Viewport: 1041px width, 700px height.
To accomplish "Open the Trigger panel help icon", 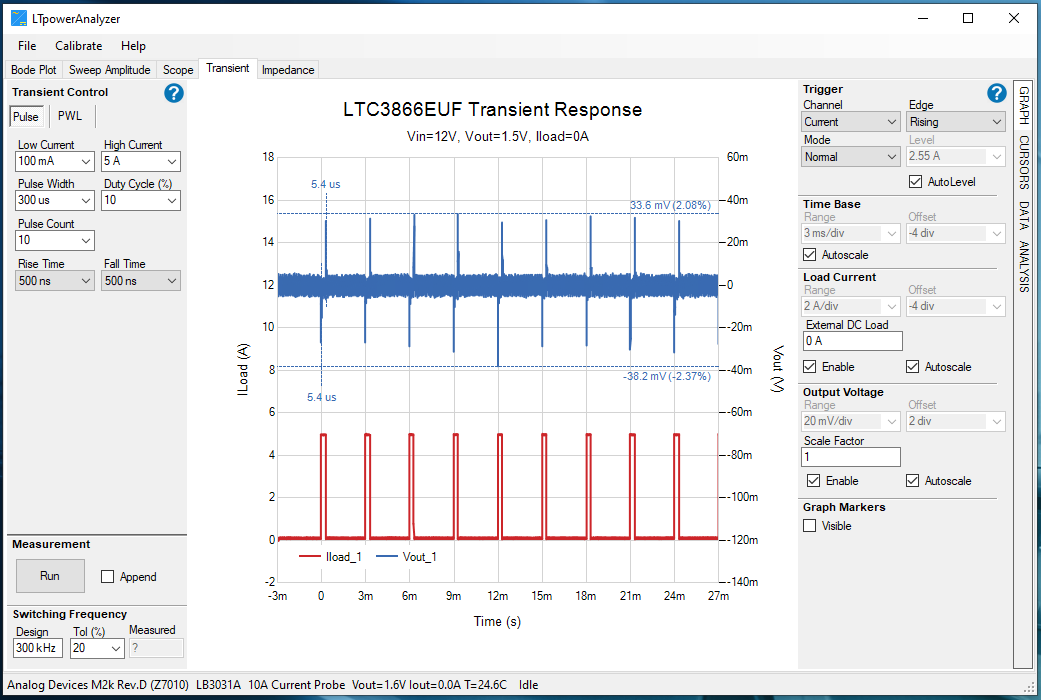I will pyautogui.click(x=996, y=92).
